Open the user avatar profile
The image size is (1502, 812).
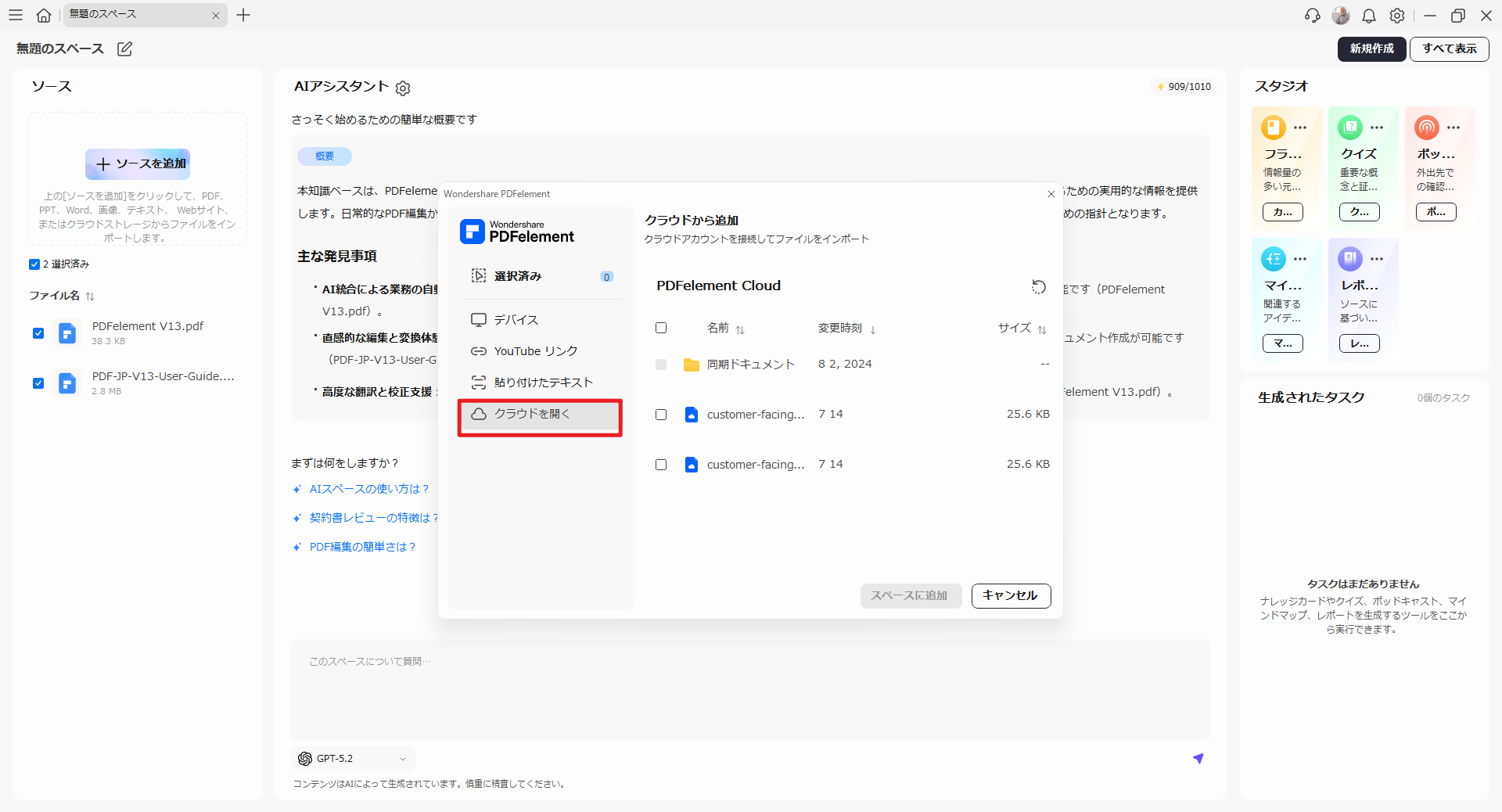point(1341,16)
